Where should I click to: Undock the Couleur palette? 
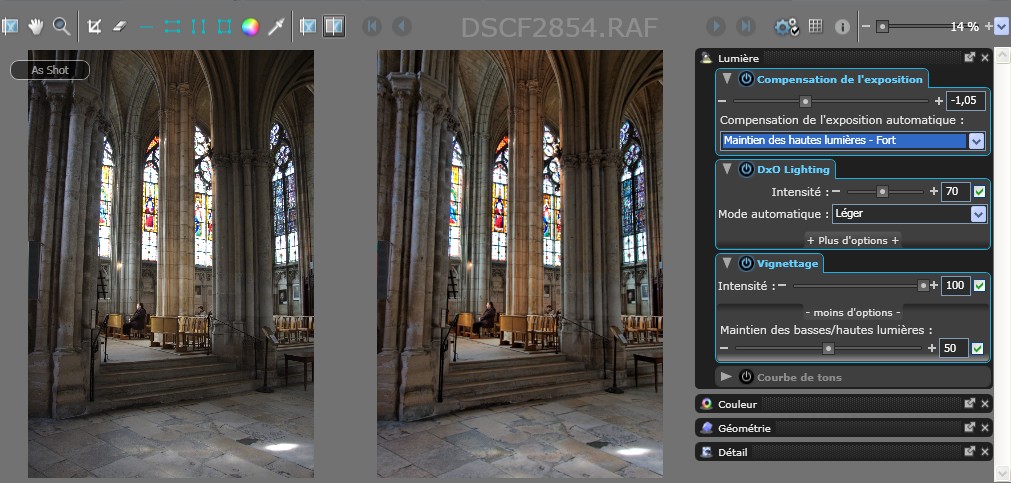tap(969, 403)
